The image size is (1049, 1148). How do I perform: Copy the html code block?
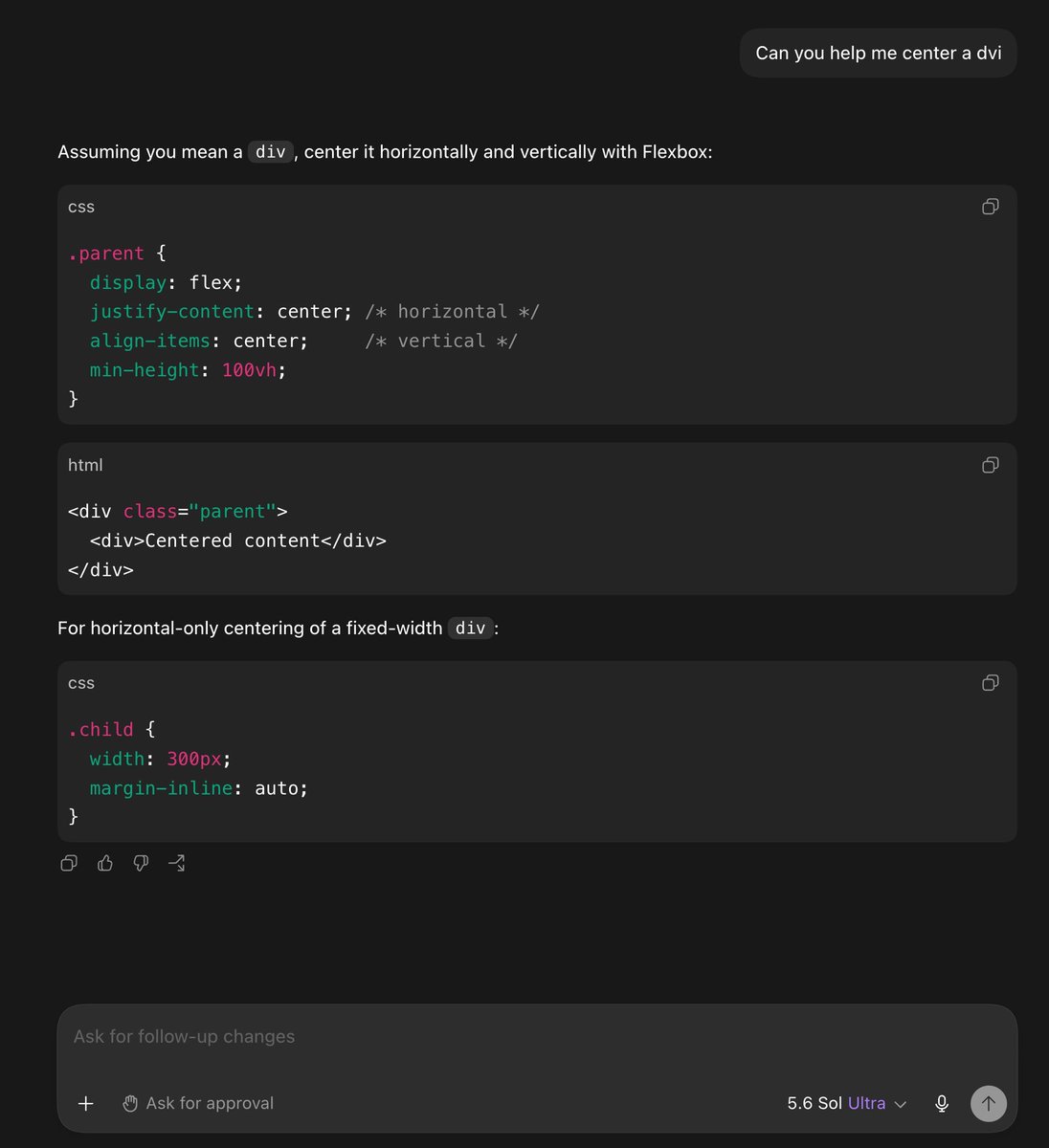(991, 465)
